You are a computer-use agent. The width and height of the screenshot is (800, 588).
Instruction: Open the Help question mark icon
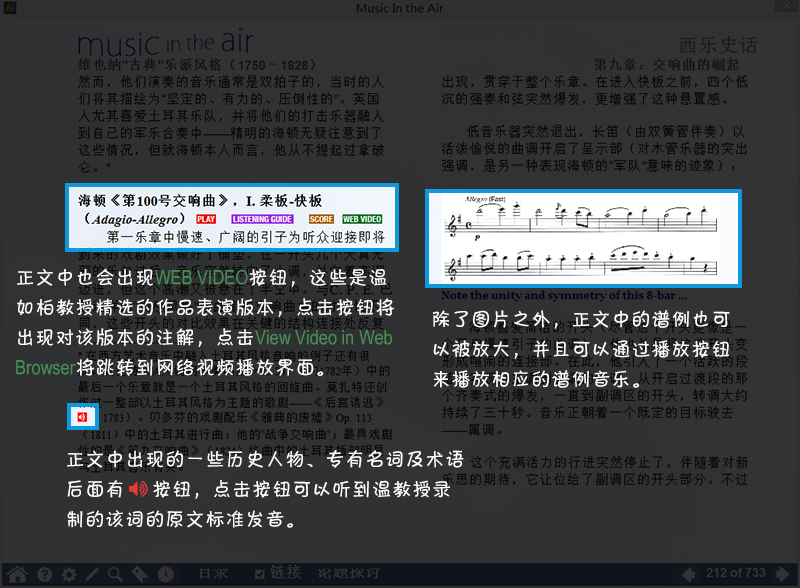pyautogui.click(x=44, y=575)
